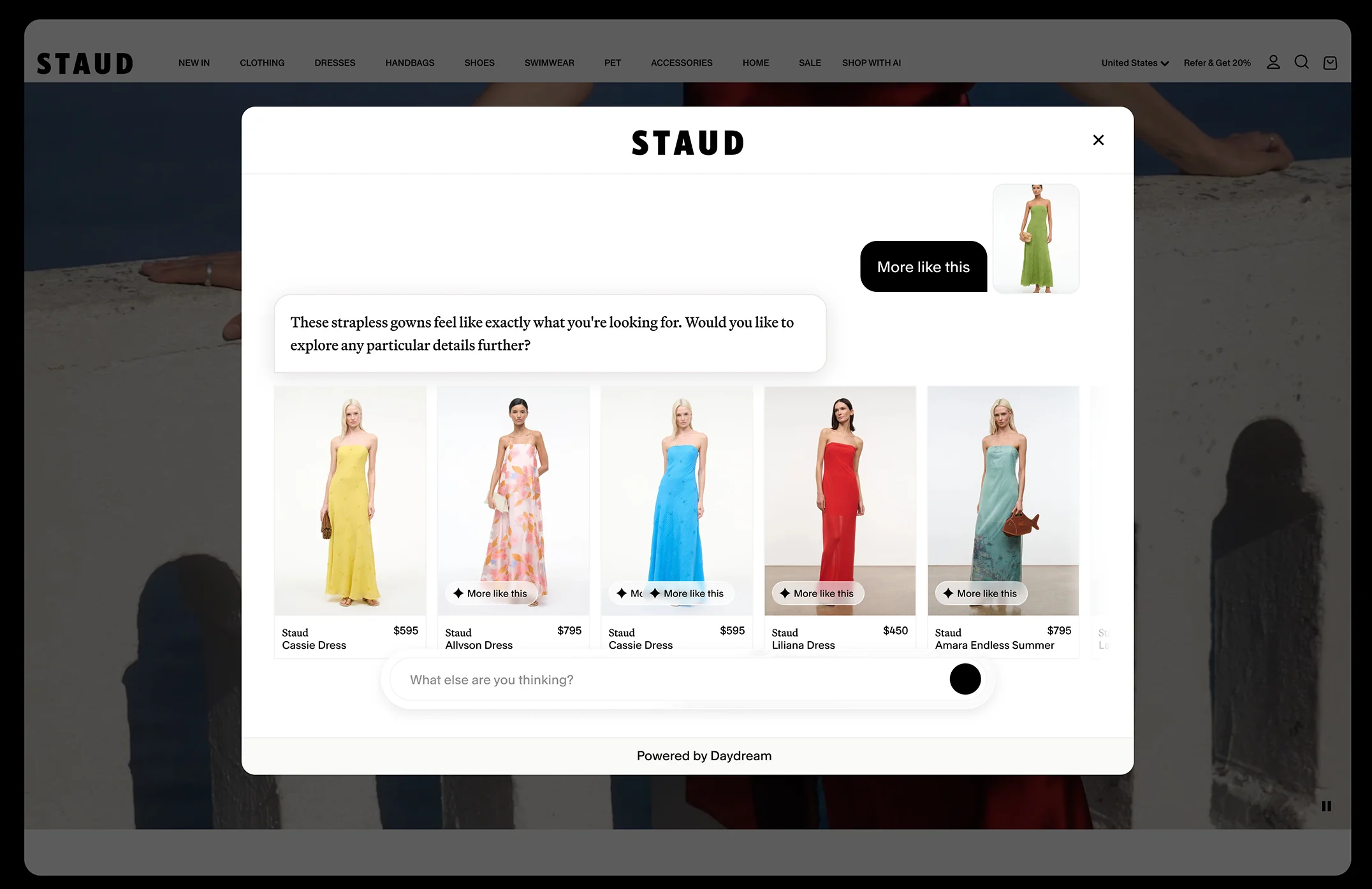Open the DRESSES menu
Viewport: 1372px width, 889px height.
click(335, 63)
